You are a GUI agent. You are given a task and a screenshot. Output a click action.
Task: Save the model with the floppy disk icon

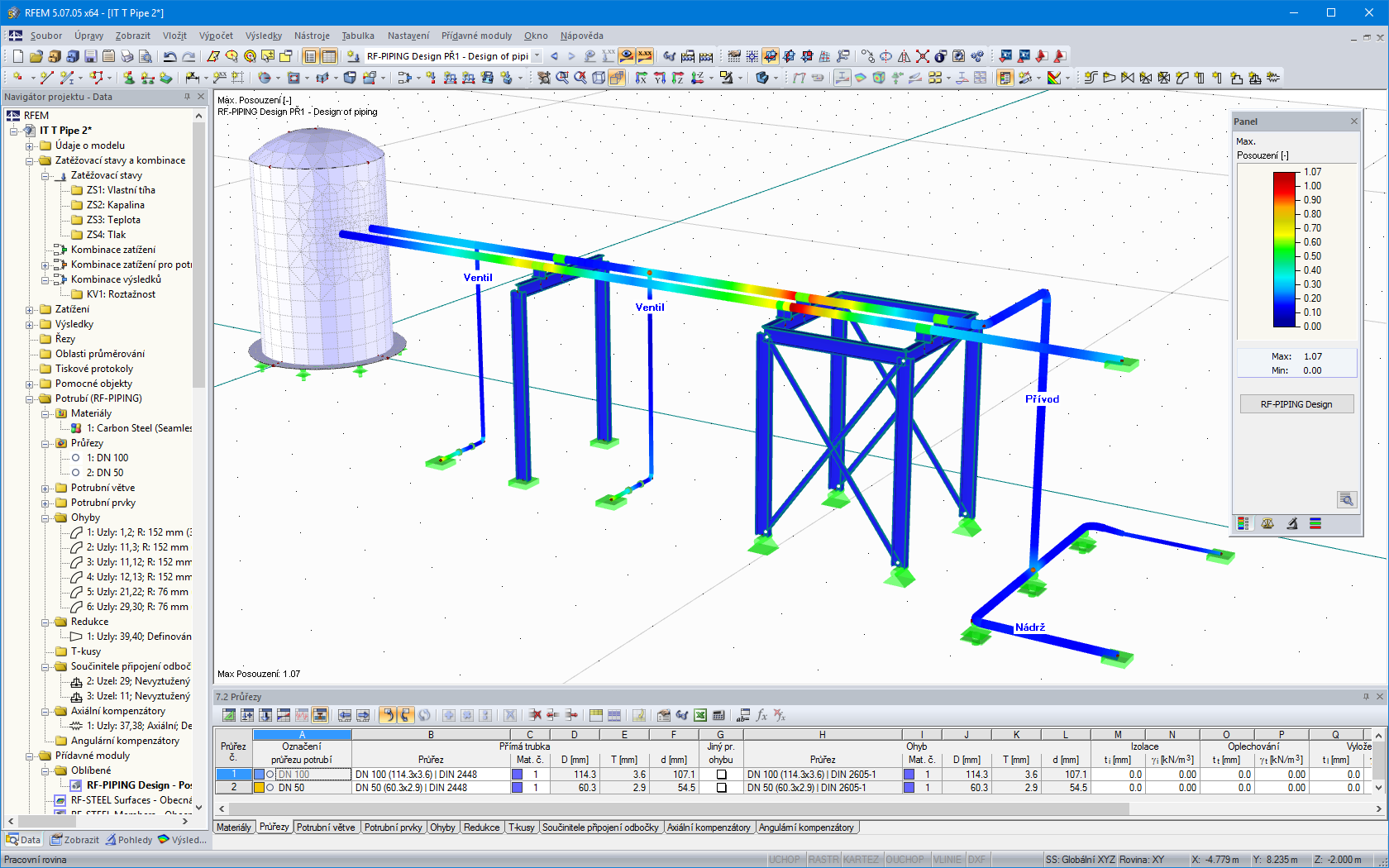90,56
